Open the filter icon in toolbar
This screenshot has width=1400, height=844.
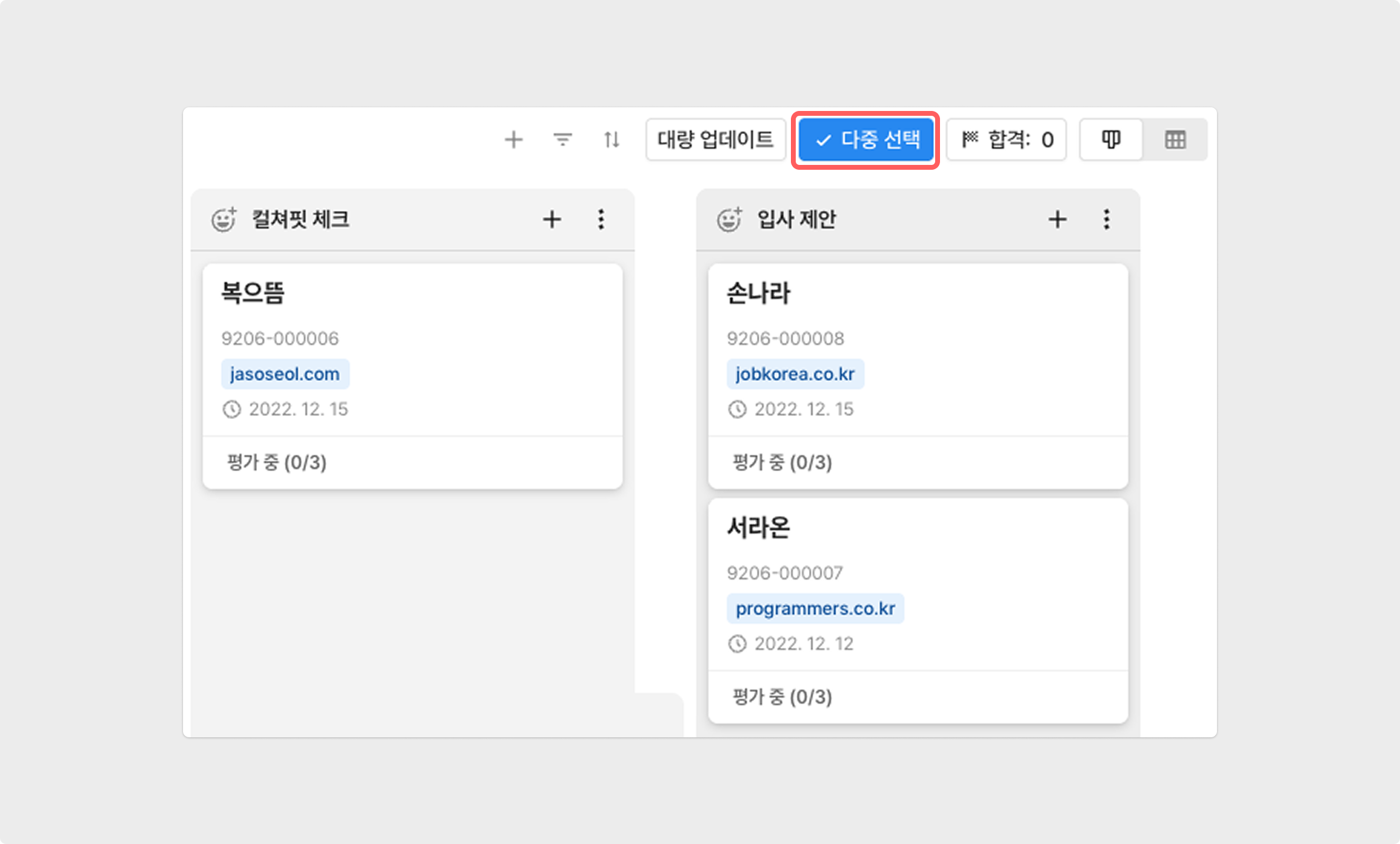point(562,140)
